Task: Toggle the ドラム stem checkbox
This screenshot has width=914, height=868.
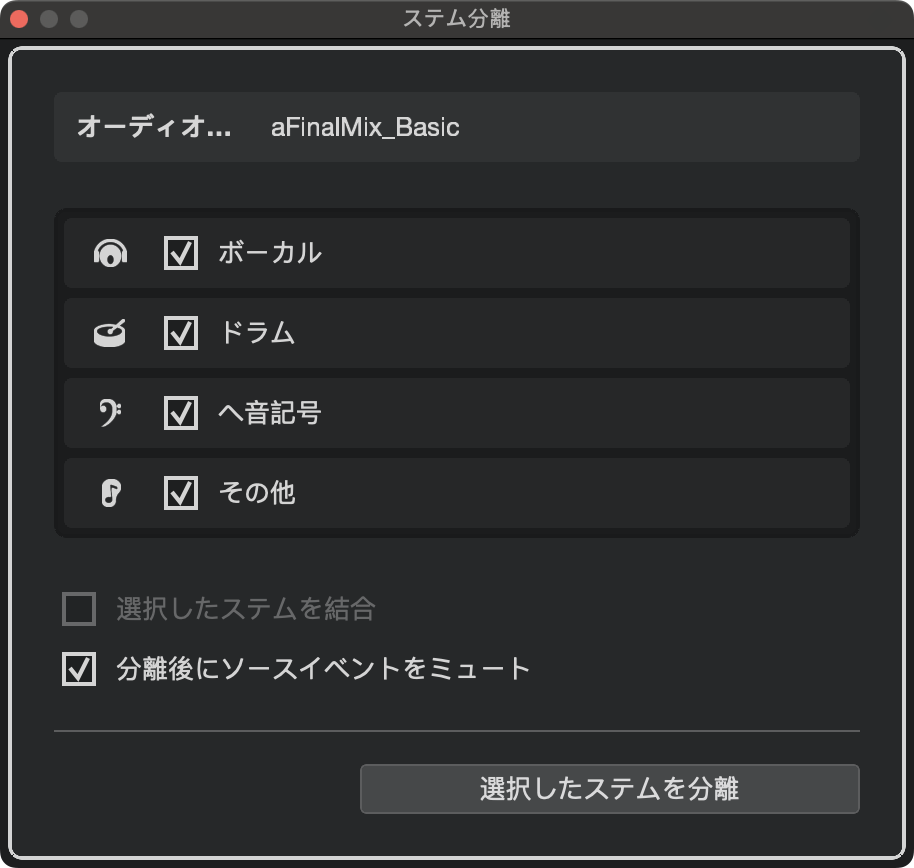Action: coord(181,333)
